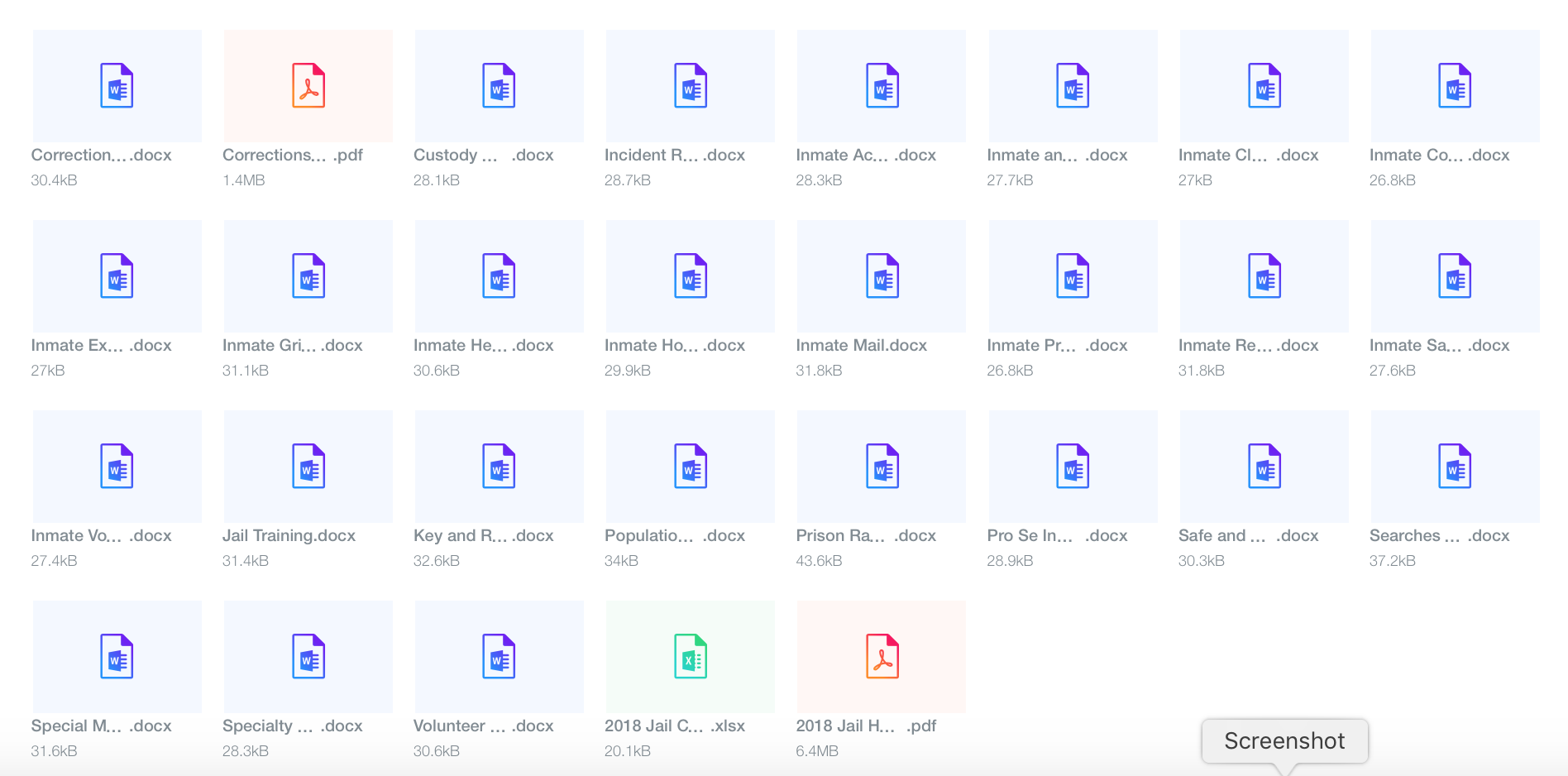Open the 2018 Jail H... pdf icon
The image size is (1568, 776).
[882, 657]
